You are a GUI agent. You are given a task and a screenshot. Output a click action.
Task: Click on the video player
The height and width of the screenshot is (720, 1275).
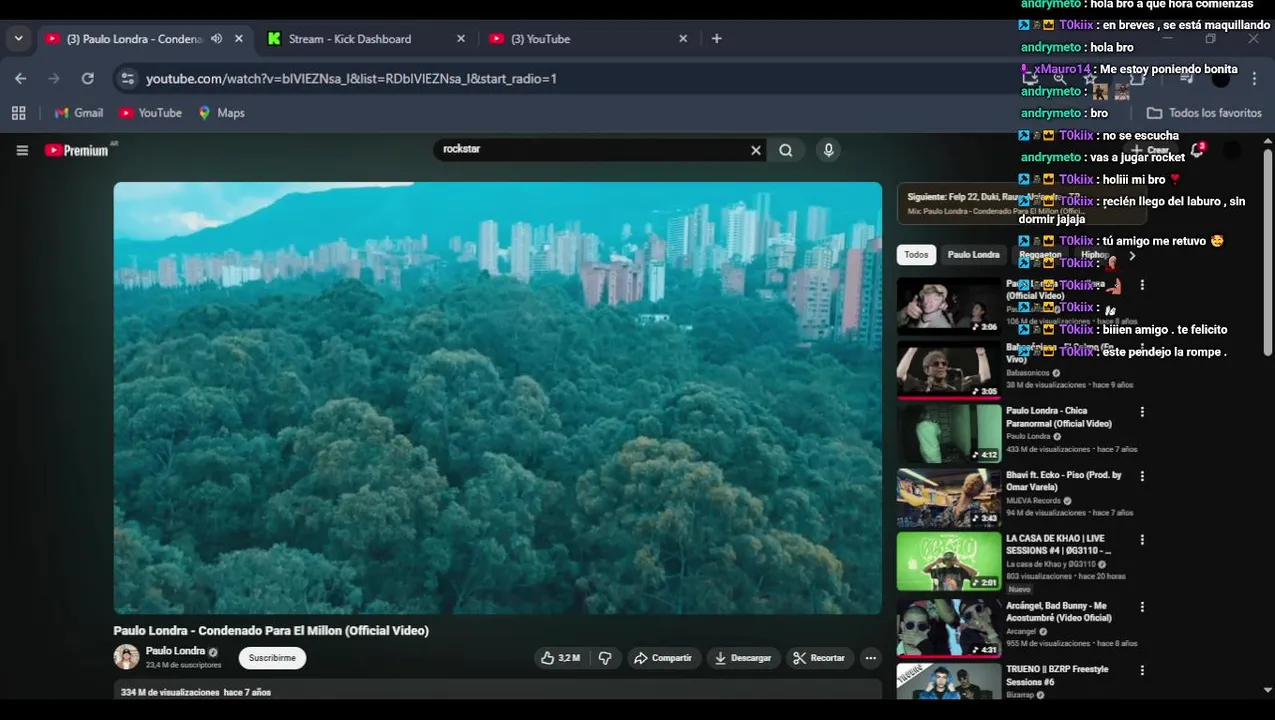pyautogui.click(x=498, y=397)
